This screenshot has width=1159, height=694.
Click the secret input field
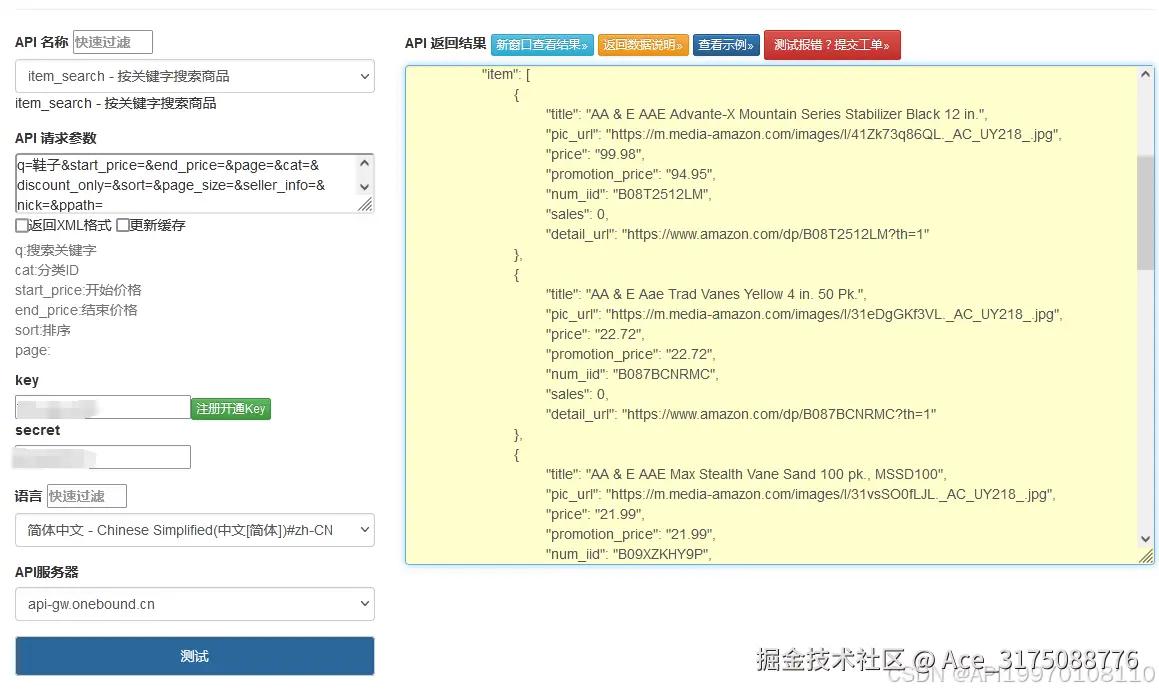point(103,457)
